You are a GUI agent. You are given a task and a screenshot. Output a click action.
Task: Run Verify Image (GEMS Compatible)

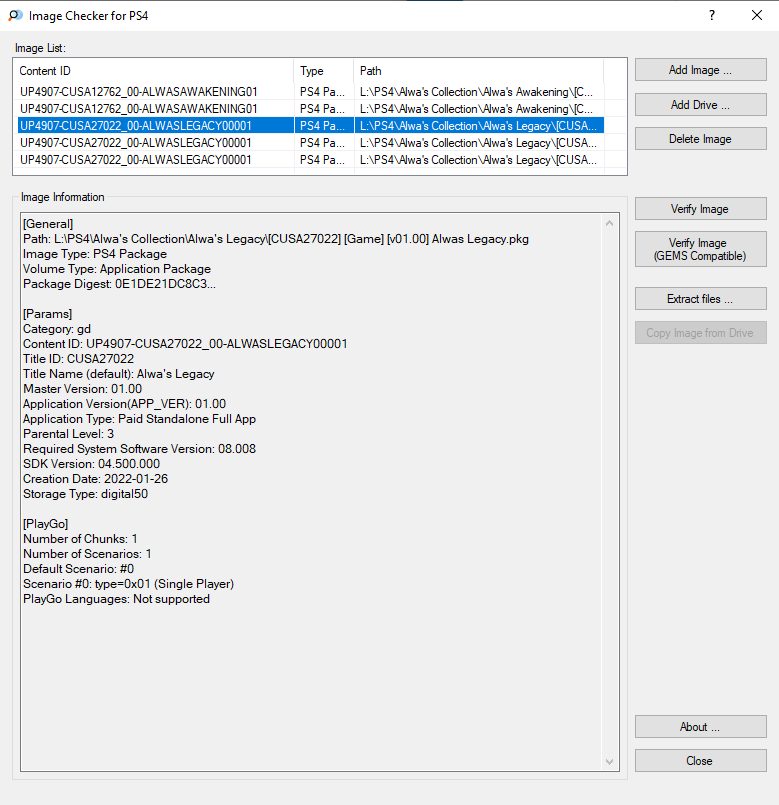pyautogui.click(x=700, y=249)
